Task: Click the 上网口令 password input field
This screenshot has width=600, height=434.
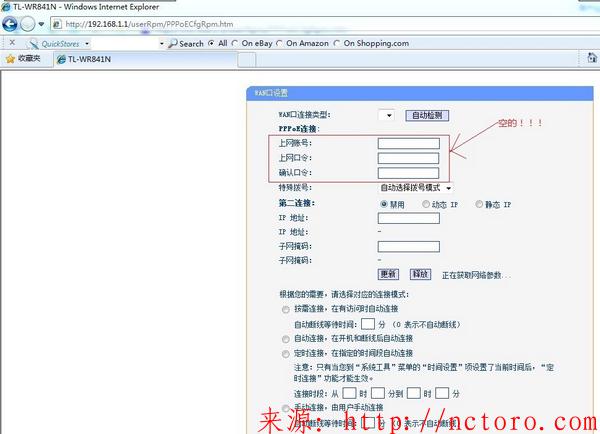Action: click(409, 158)
